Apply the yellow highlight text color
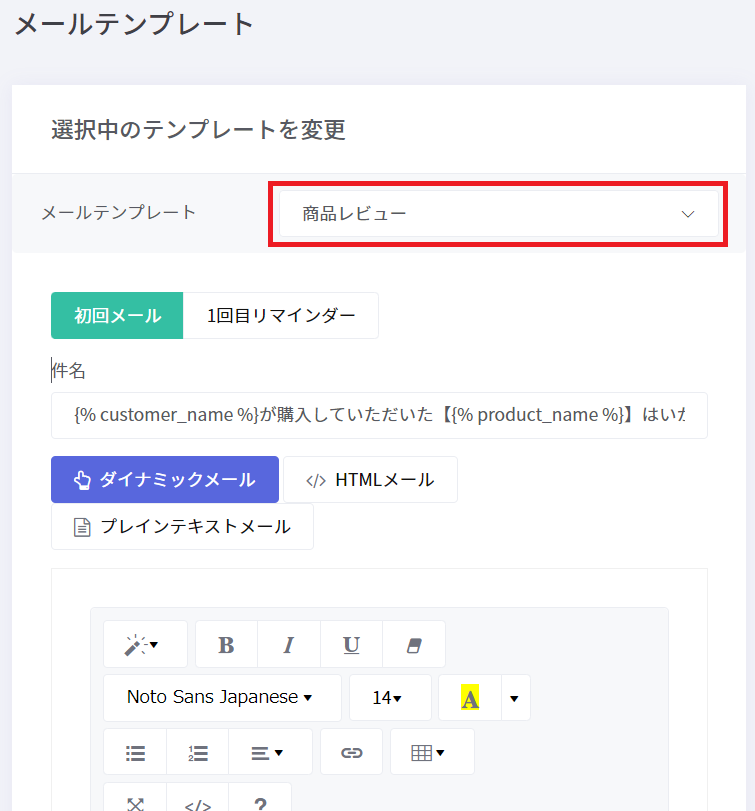This screenshot has width=755, height=811. pyautogui.click(x=469, y=698)
